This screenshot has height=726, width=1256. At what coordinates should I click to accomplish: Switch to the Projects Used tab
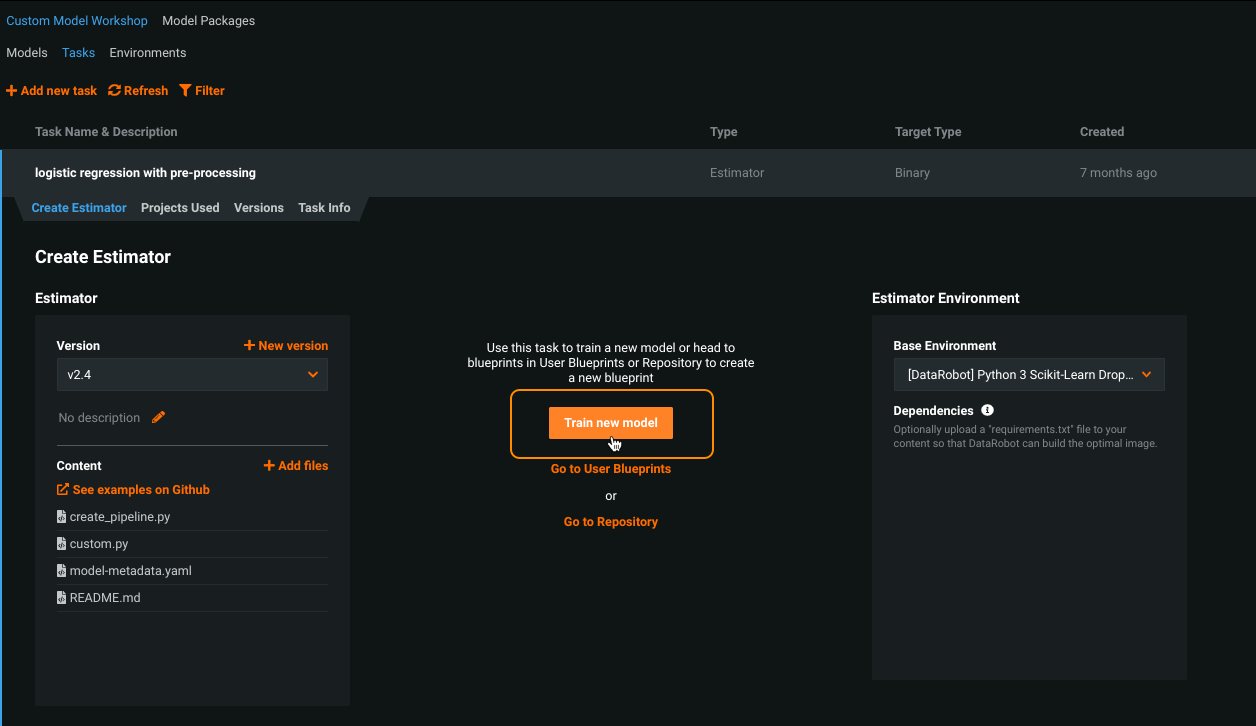(x=180, y=208)
